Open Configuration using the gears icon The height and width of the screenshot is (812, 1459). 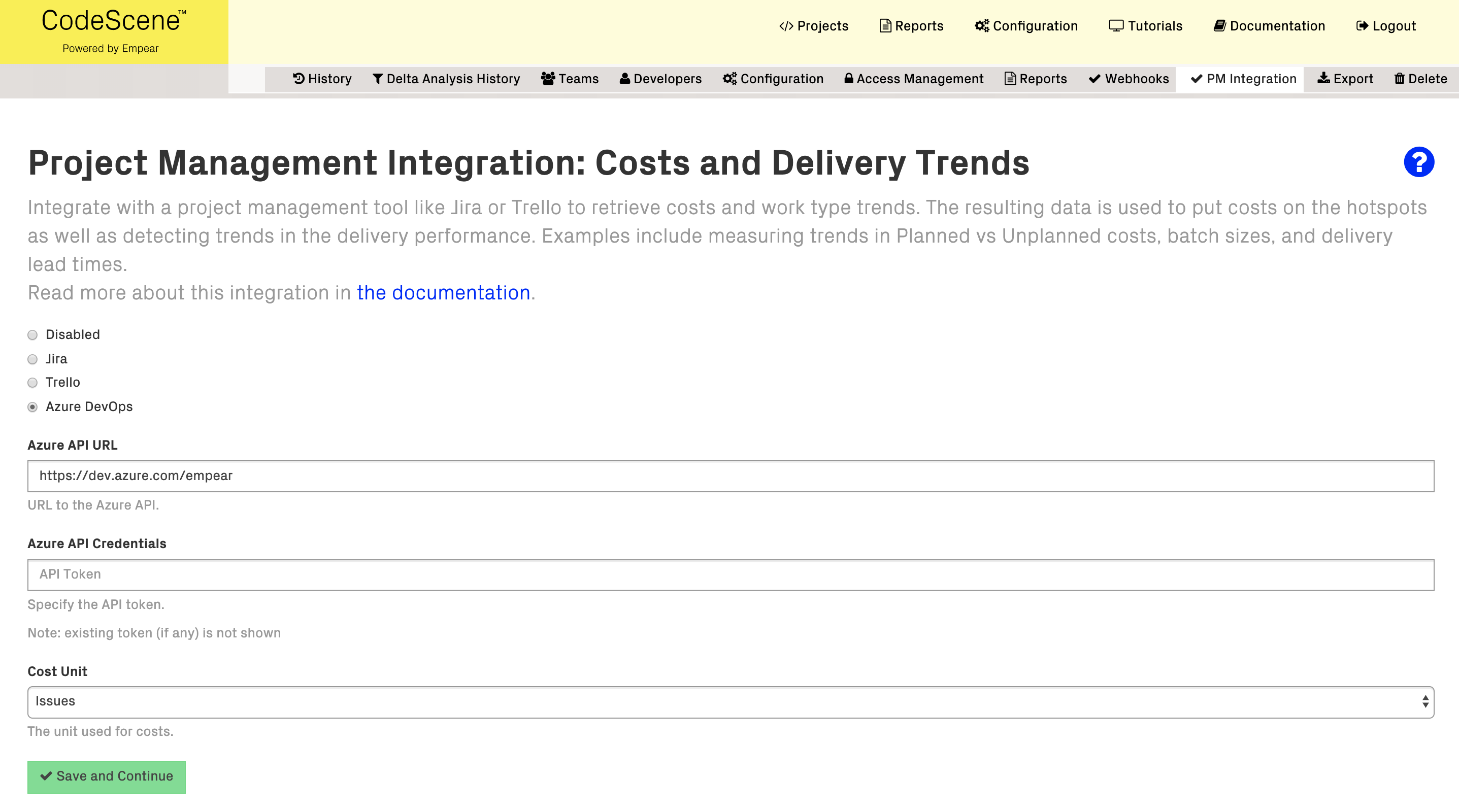pos(981,25)
